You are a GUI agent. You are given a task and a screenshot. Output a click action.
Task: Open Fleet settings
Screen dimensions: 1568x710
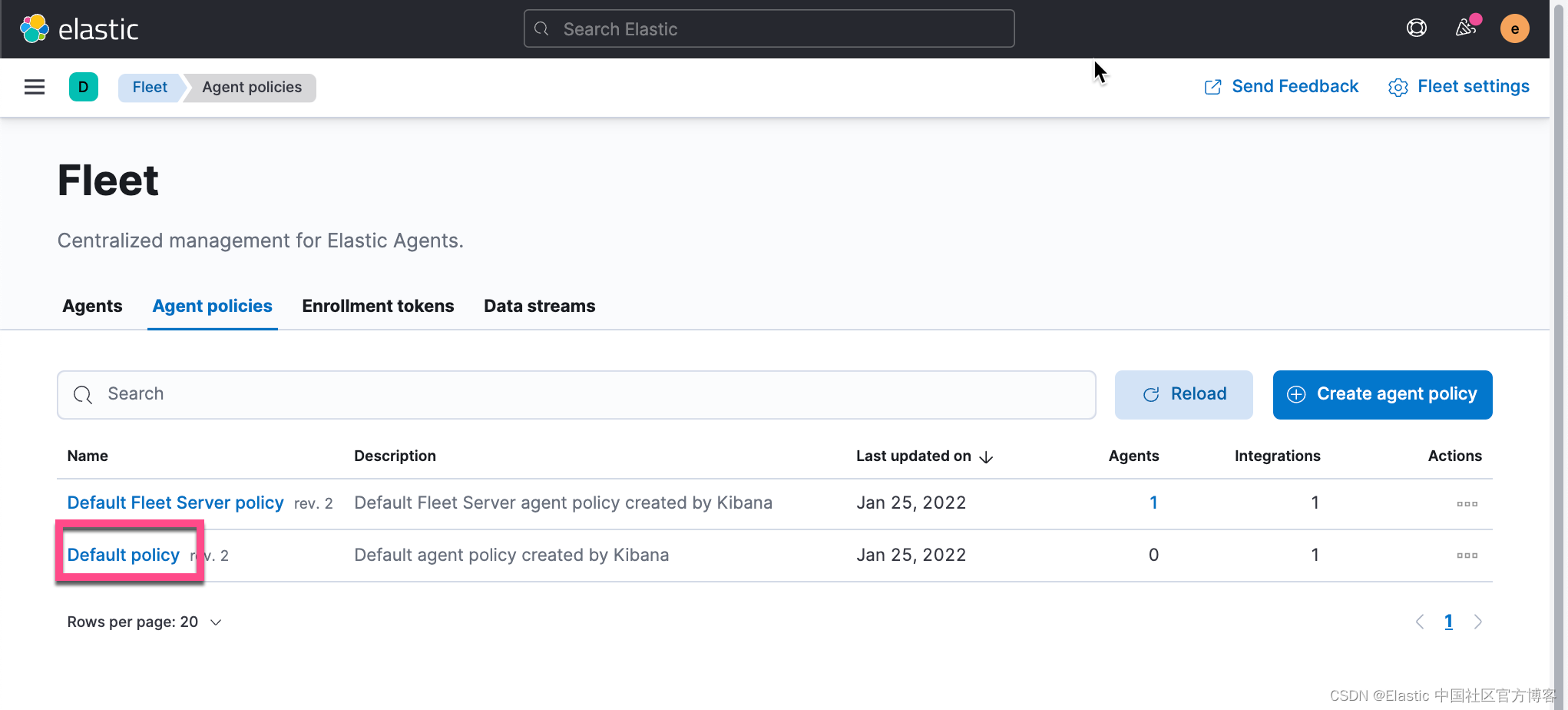coord(1459,87)
